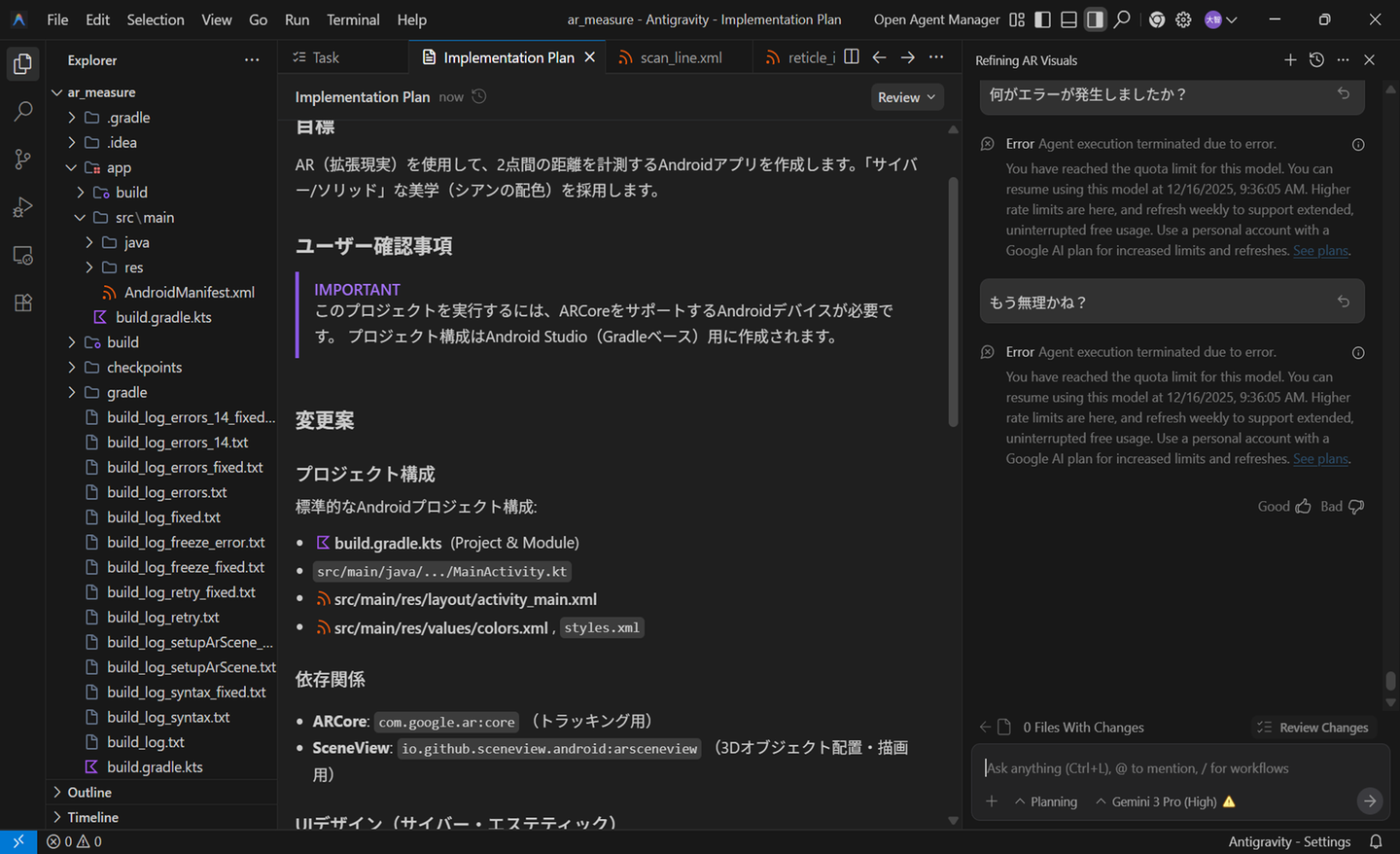Screen dimensions: 1400x854
Task: Click the notifications bell in status bar
Action: pos(1376,841)
